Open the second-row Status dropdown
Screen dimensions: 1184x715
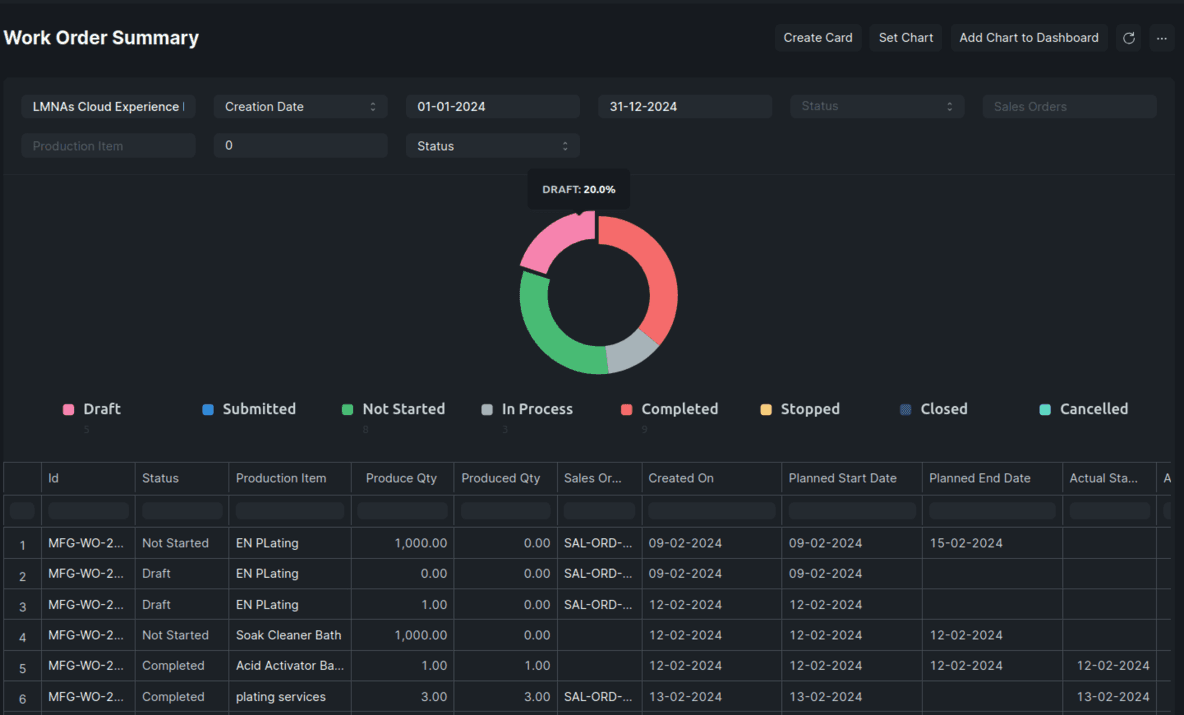(x=492, y=145)
